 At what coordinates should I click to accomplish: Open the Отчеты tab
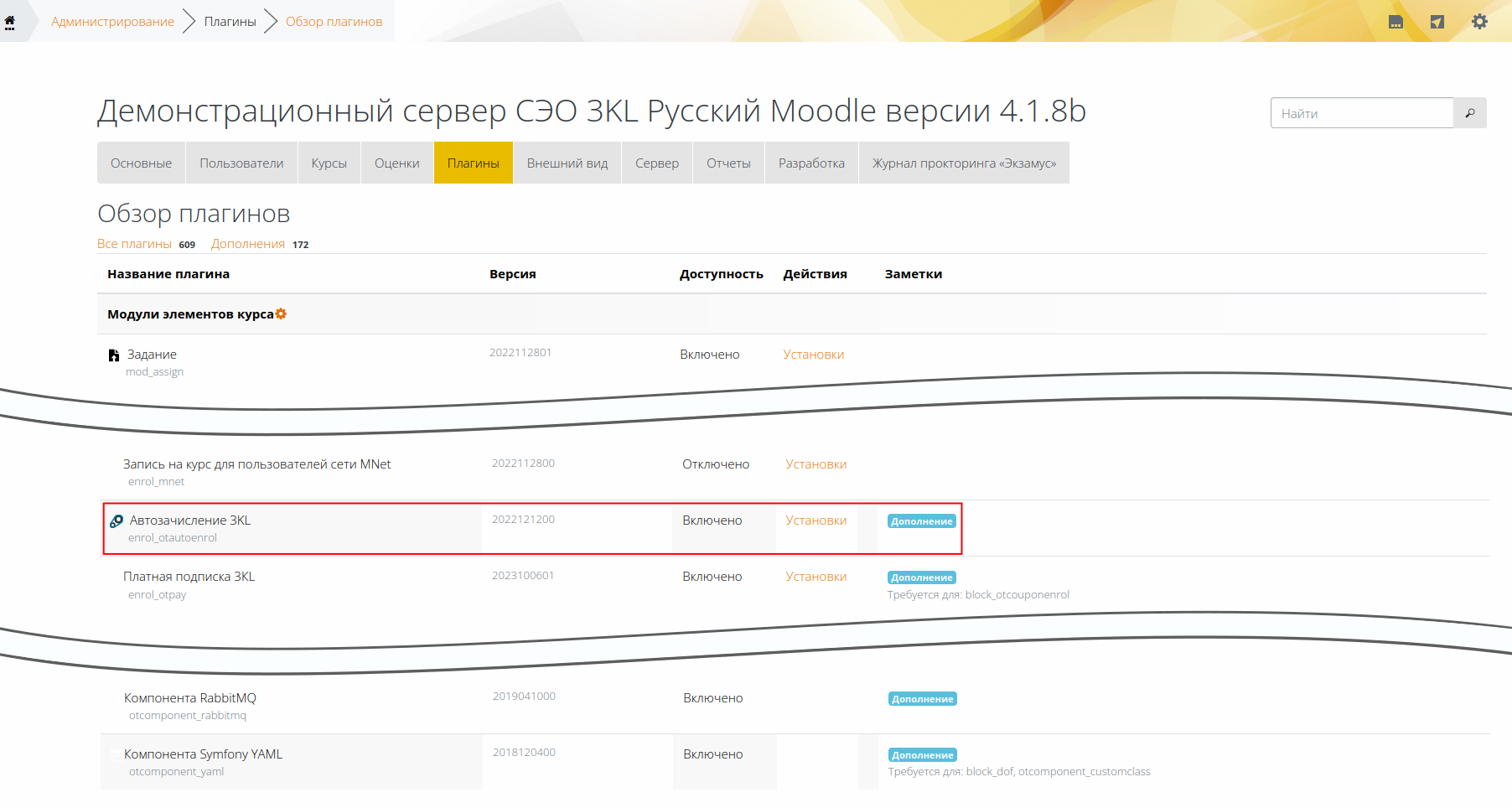point(728,163)
